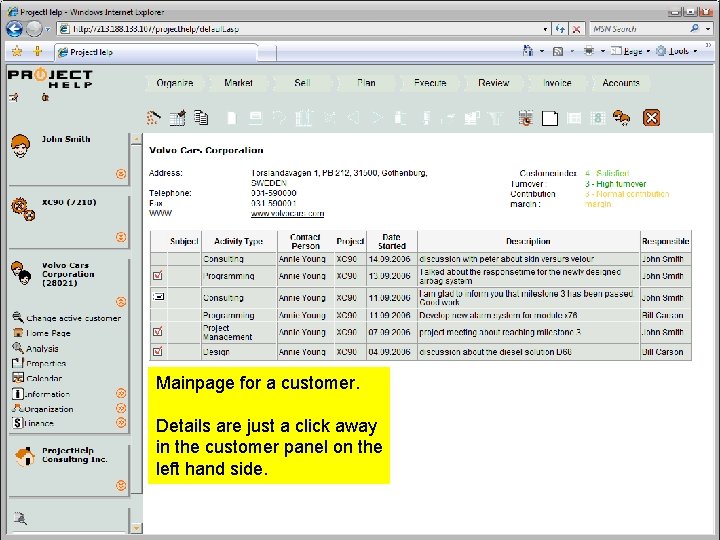Open the address bar history dropdown
This screenshot has width=720, height=540.
click(x=545, y=29)
